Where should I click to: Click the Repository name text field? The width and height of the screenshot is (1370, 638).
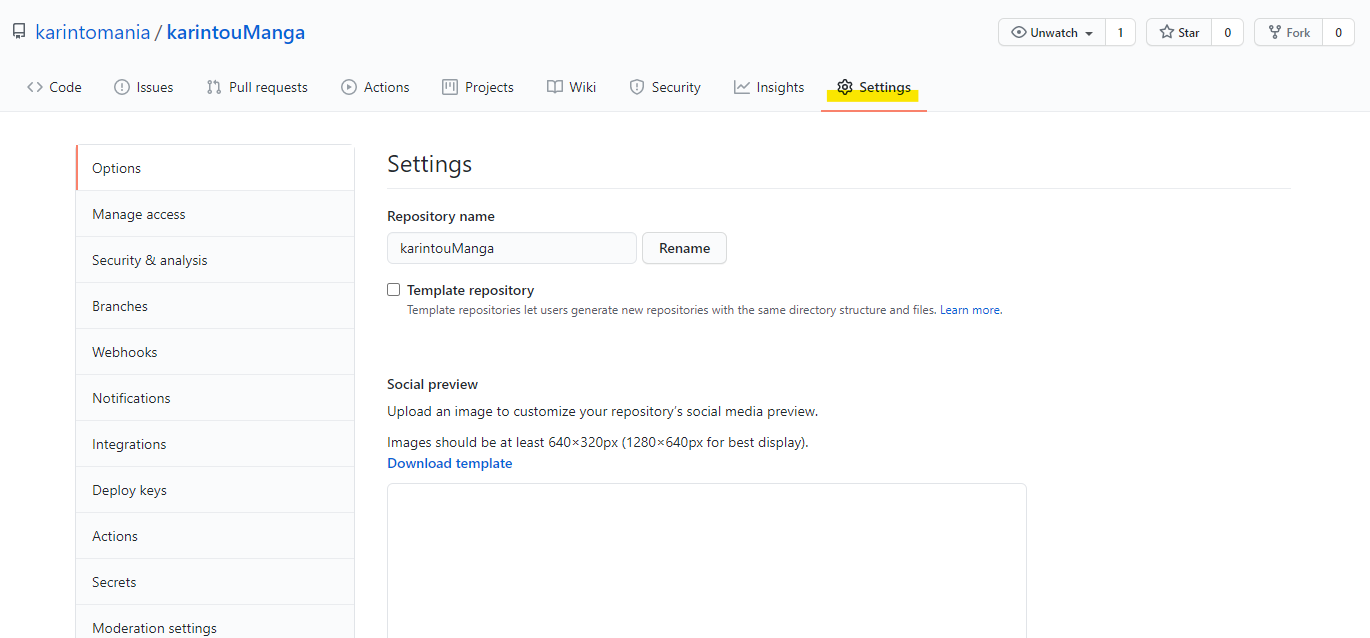click(512, 248)
